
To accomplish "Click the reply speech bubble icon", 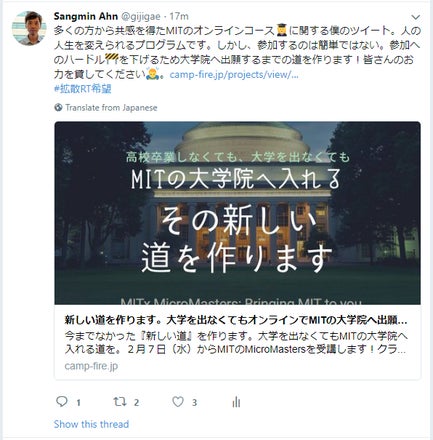I will click(62, 402).
